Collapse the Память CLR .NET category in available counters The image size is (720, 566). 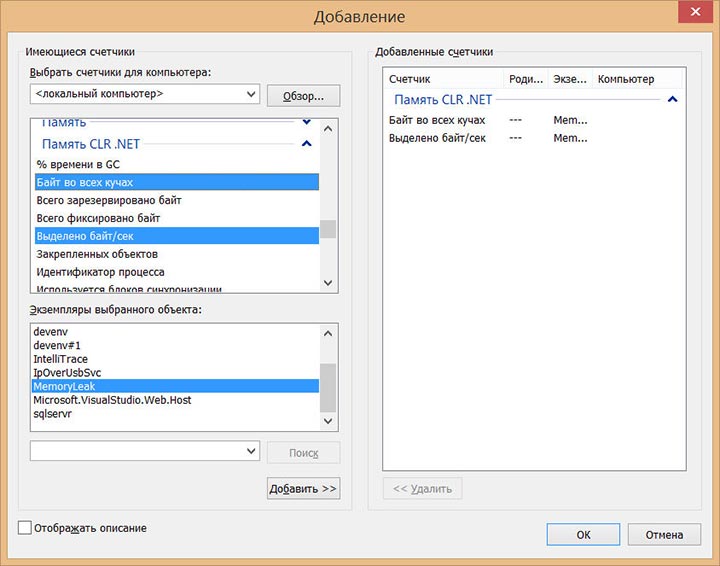(306, 144)
